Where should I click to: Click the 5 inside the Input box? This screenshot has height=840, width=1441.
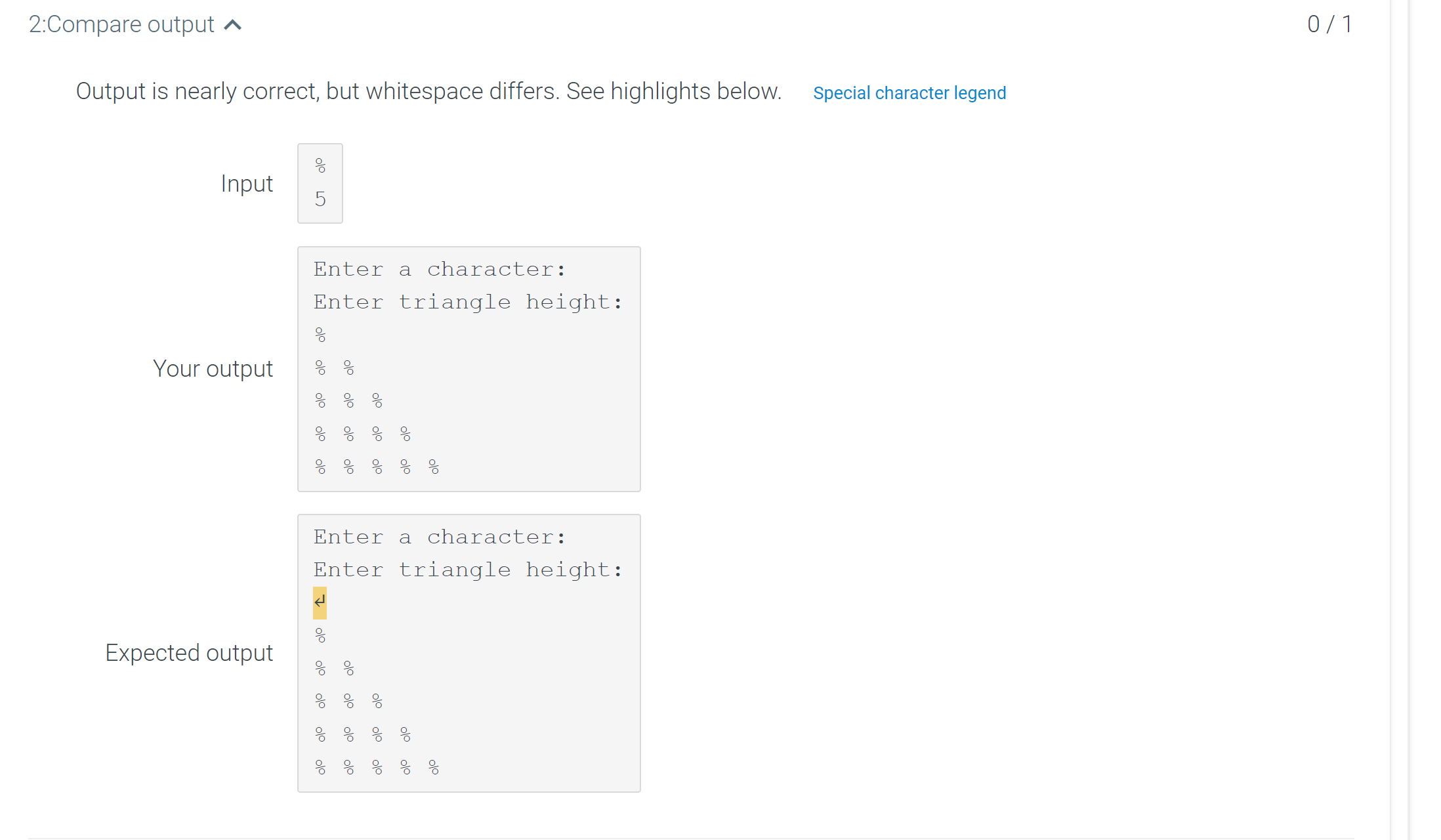[x=320, y=200]
